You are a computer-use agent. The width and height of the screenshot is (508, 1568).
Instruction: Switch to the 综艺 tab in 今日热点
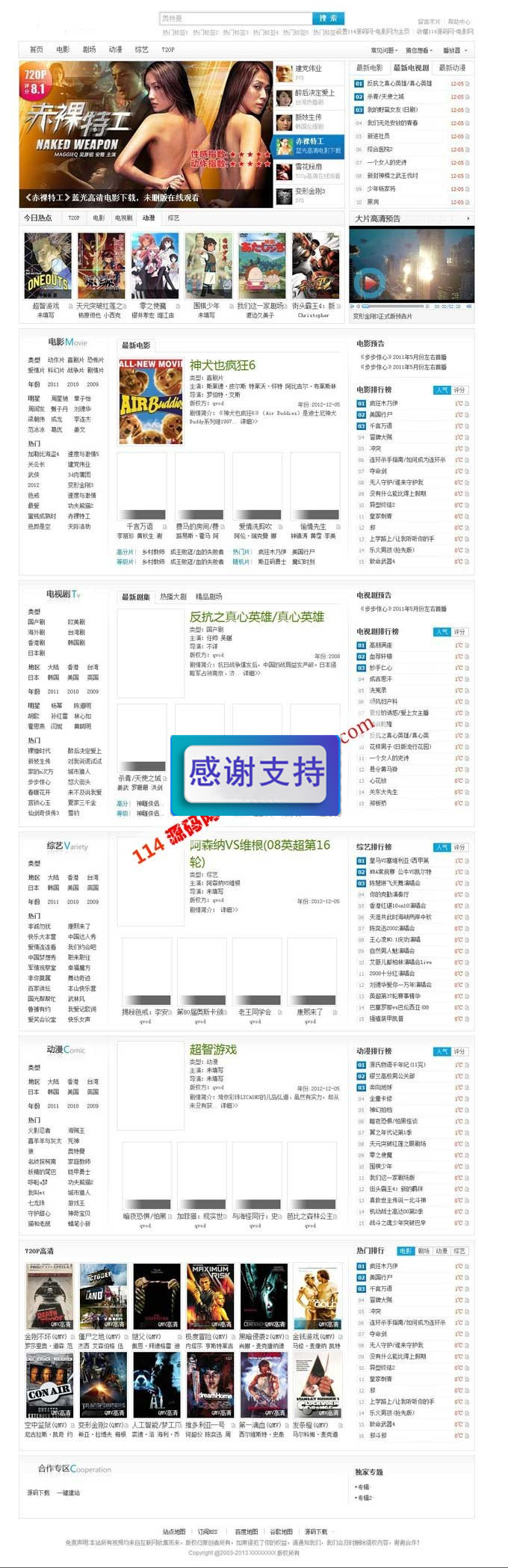coord(173,218)
